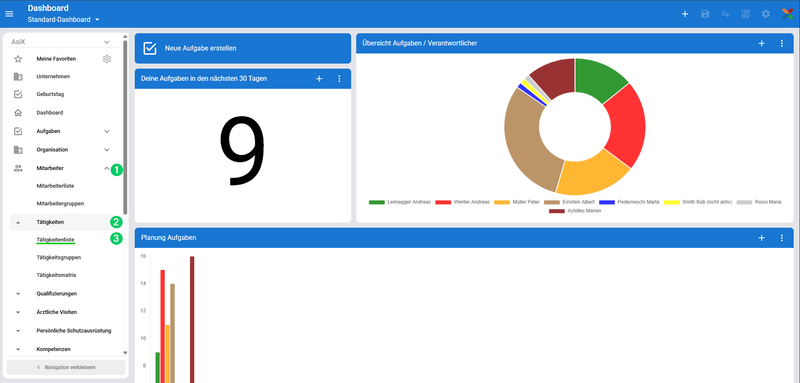The height and width of the screenshot is (383, 800).
Task: Click the building icon beside Organisation
Action: tap(18, 150)
